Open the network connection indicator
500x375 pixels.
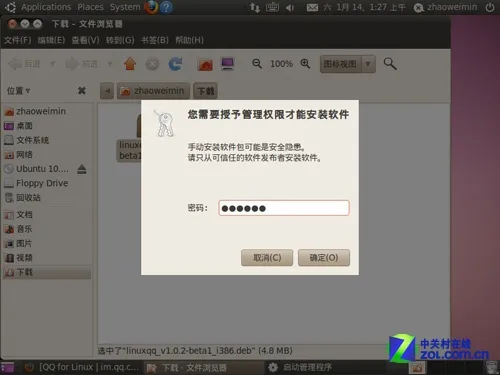255,7
